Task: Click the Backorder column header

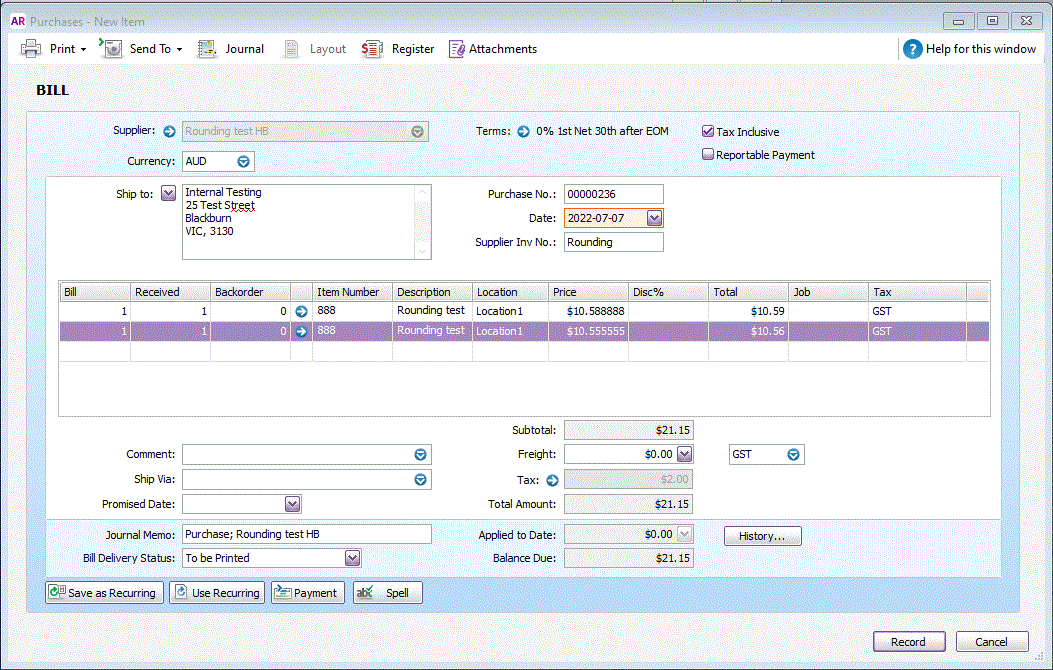Action: click(x=250, y=292)
